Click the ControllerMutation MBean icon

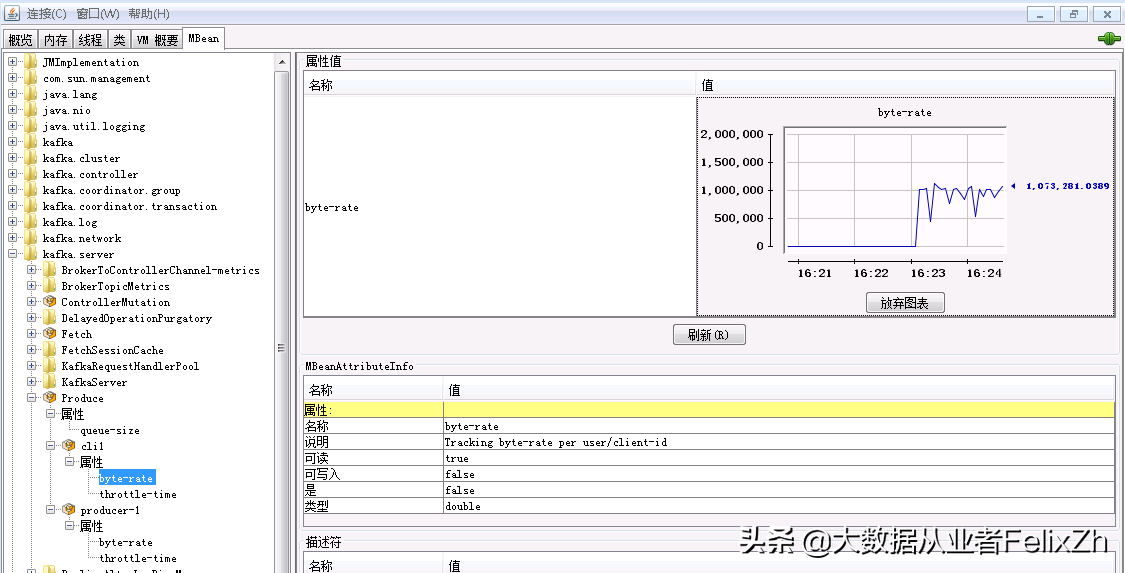pyautogui.click(x=49, y=302)
